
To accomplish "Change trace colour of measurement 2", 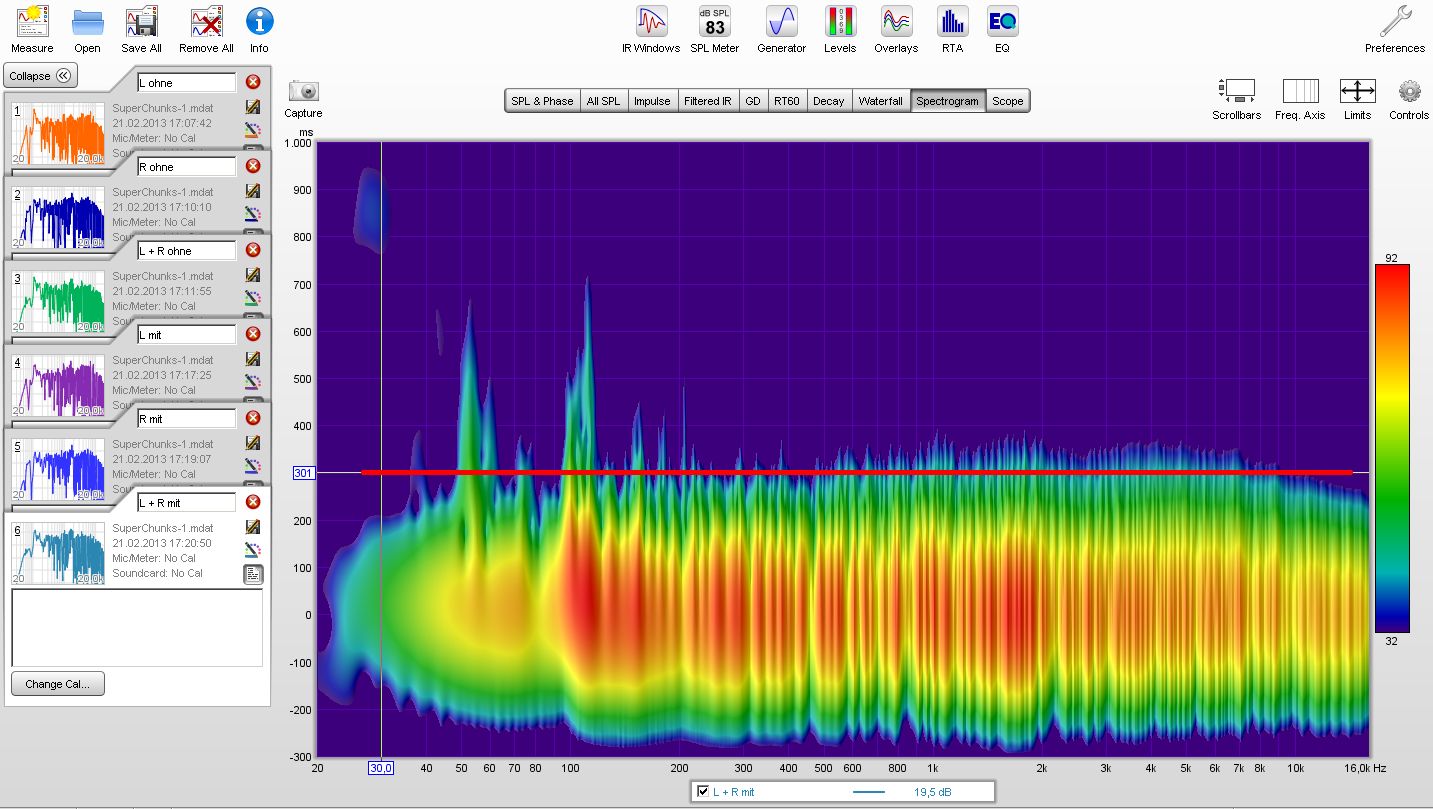I will pyautogui.click(x=253, y=213).
